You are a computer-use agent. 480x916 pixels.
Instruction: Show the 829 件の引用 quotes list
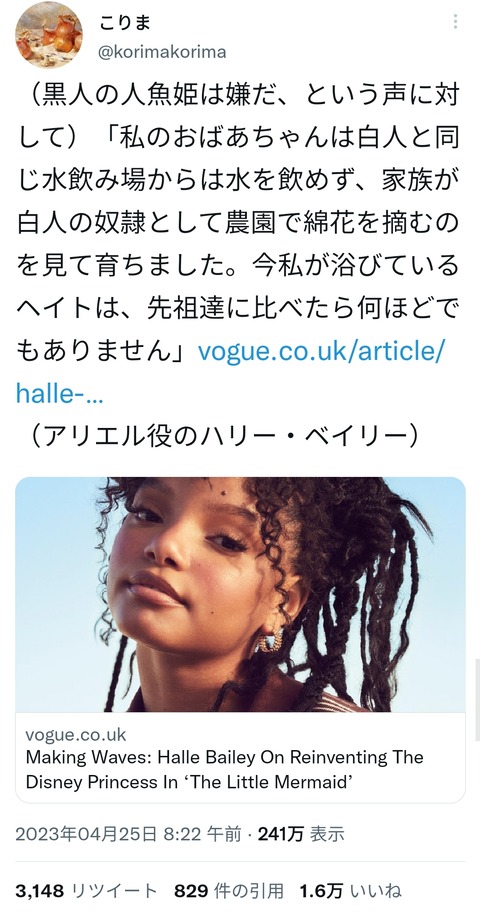[x=229, y=891]
